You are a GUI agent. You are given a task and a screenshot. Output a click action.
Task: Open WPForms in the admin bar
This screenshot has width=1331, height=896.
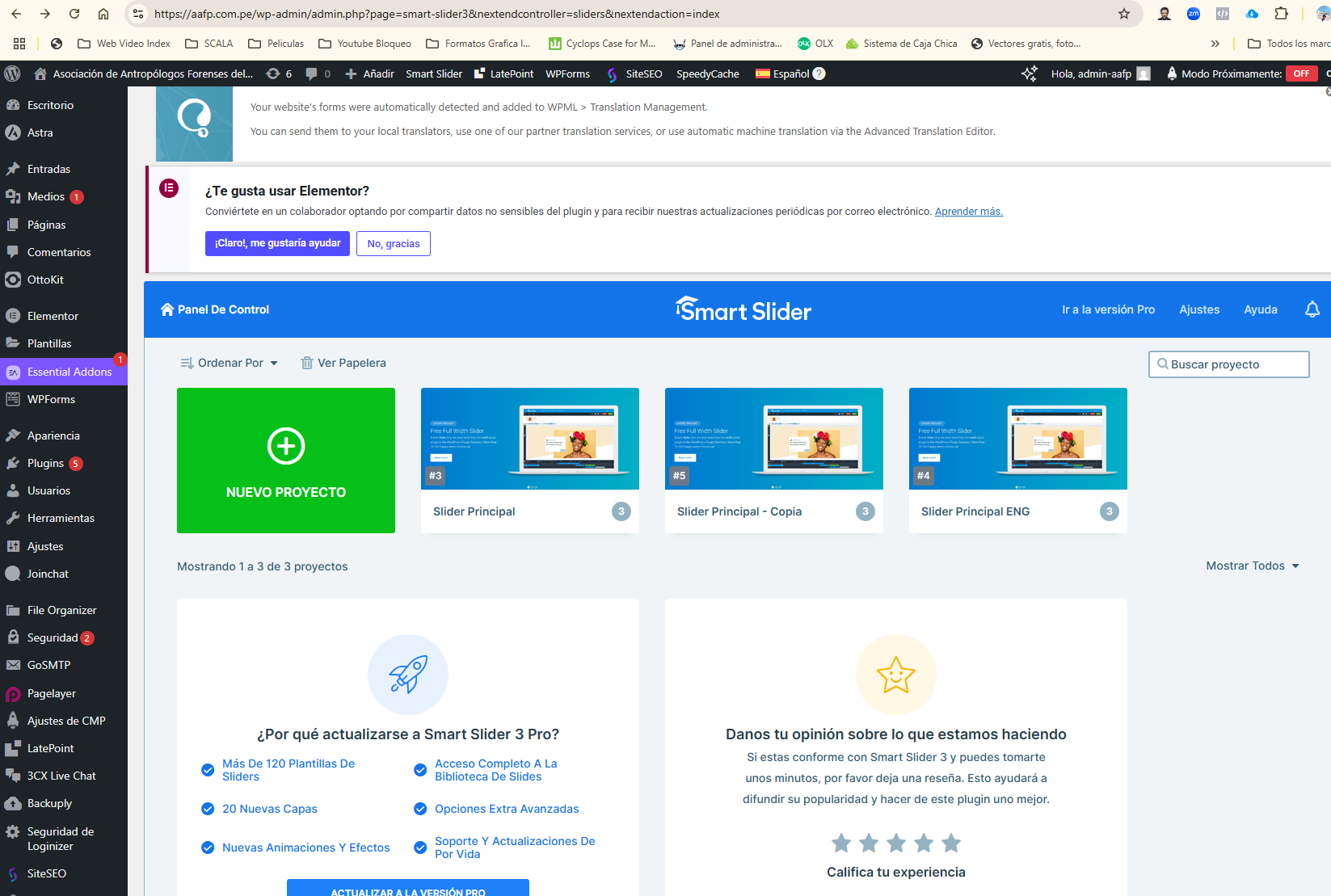[567, 74]
